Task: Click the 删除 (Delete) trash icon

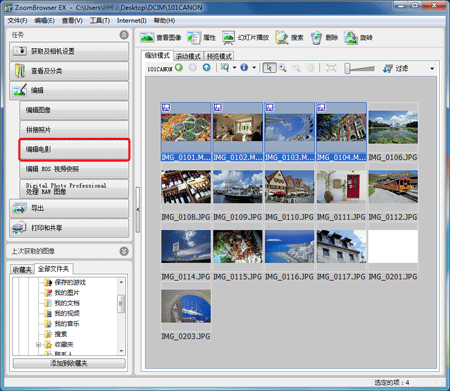Action: click(316, 38)
